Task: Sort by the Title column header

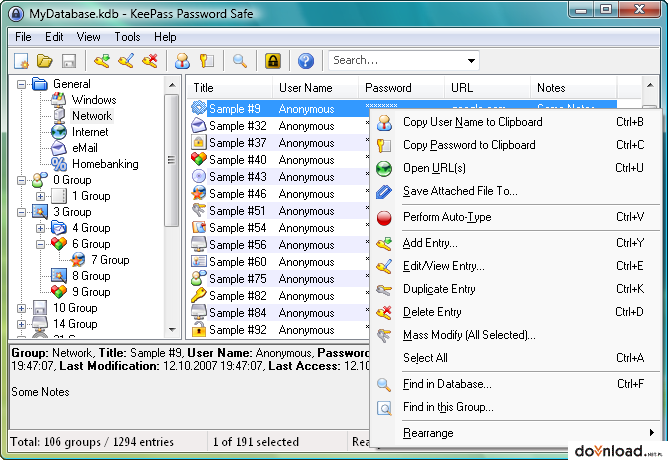Action: pos(230,88)
